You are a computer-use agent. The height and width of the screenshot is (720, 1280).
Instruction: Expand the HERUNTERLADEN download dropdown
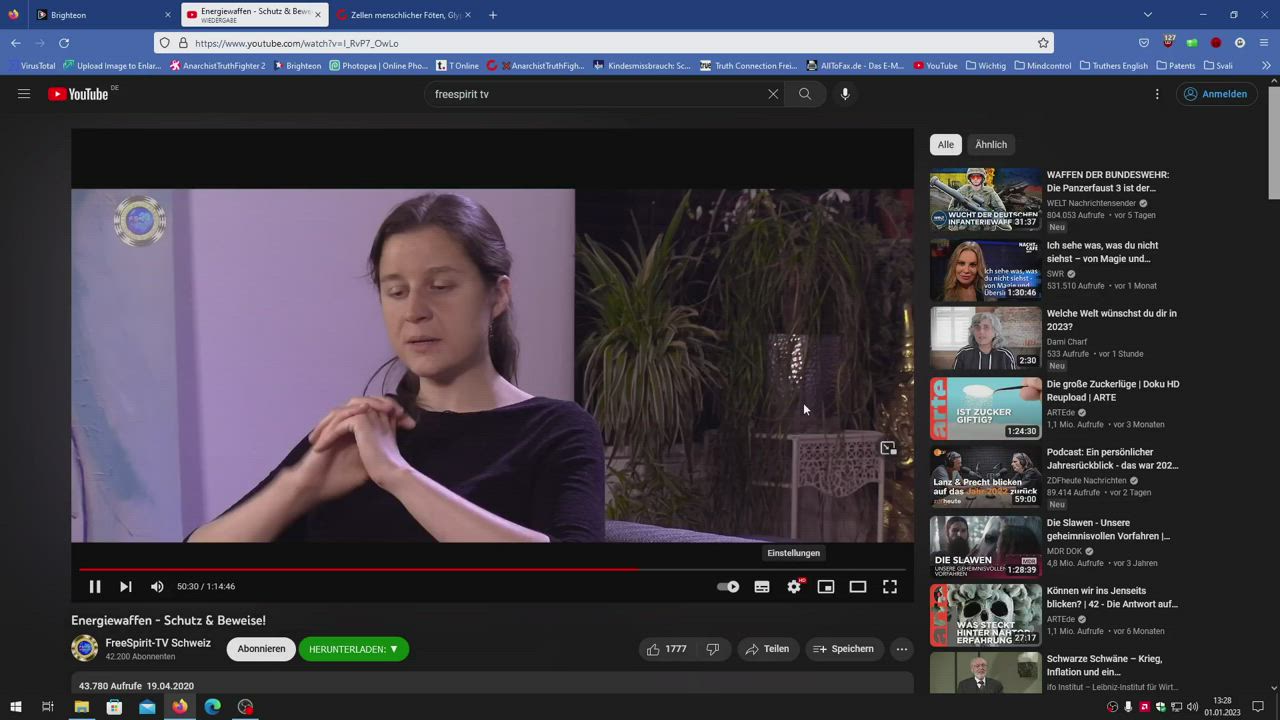coord(354,649)
